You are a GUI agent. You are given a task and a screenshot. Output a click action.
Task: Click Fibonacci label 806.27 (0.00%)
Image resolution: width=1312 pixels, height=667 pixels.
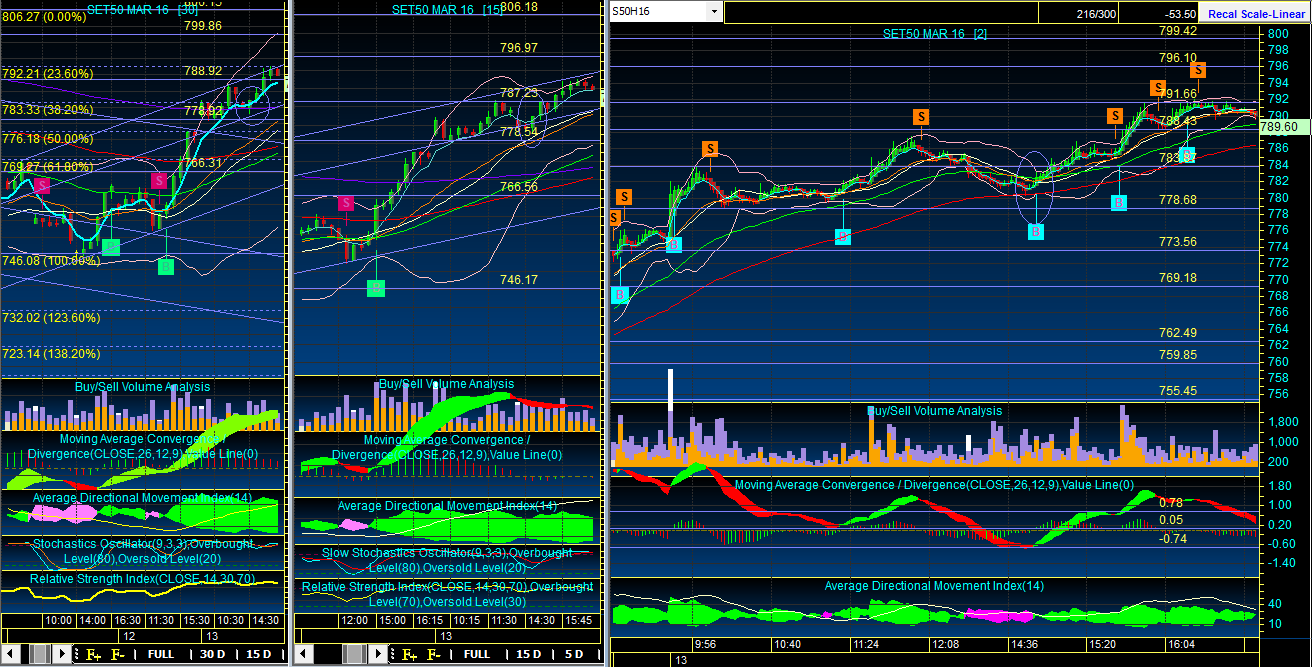click(x=46, y=17)
